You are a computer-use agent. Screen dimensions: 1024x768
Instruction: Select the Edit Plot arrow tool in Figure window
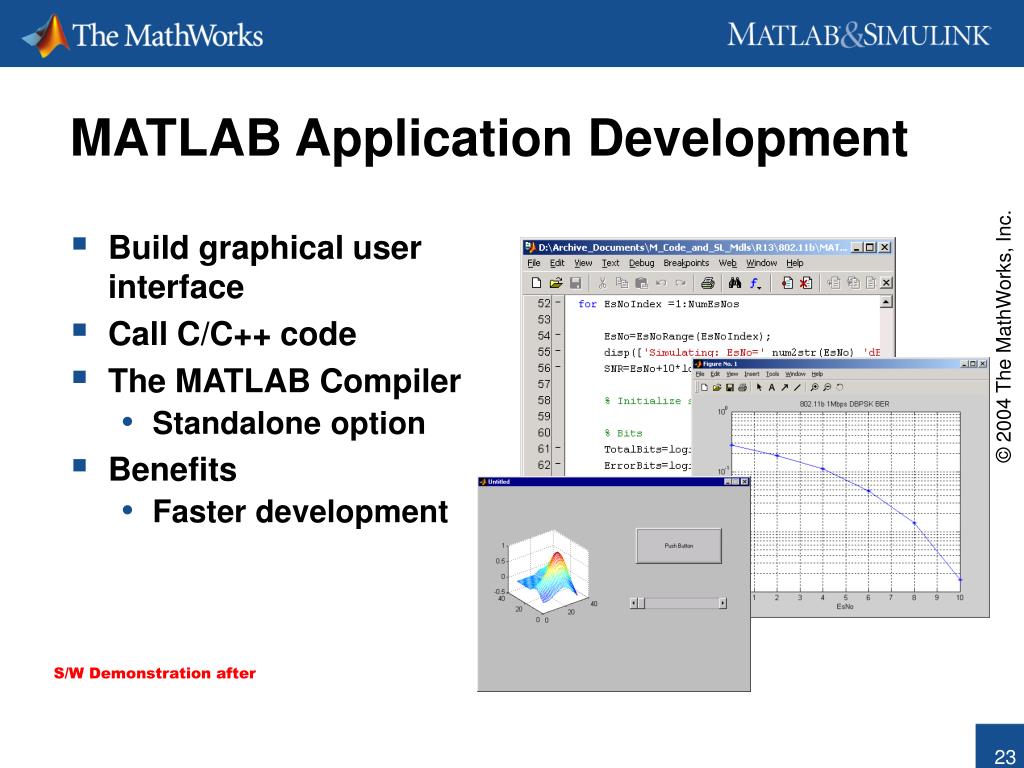(x=759, y=387)
